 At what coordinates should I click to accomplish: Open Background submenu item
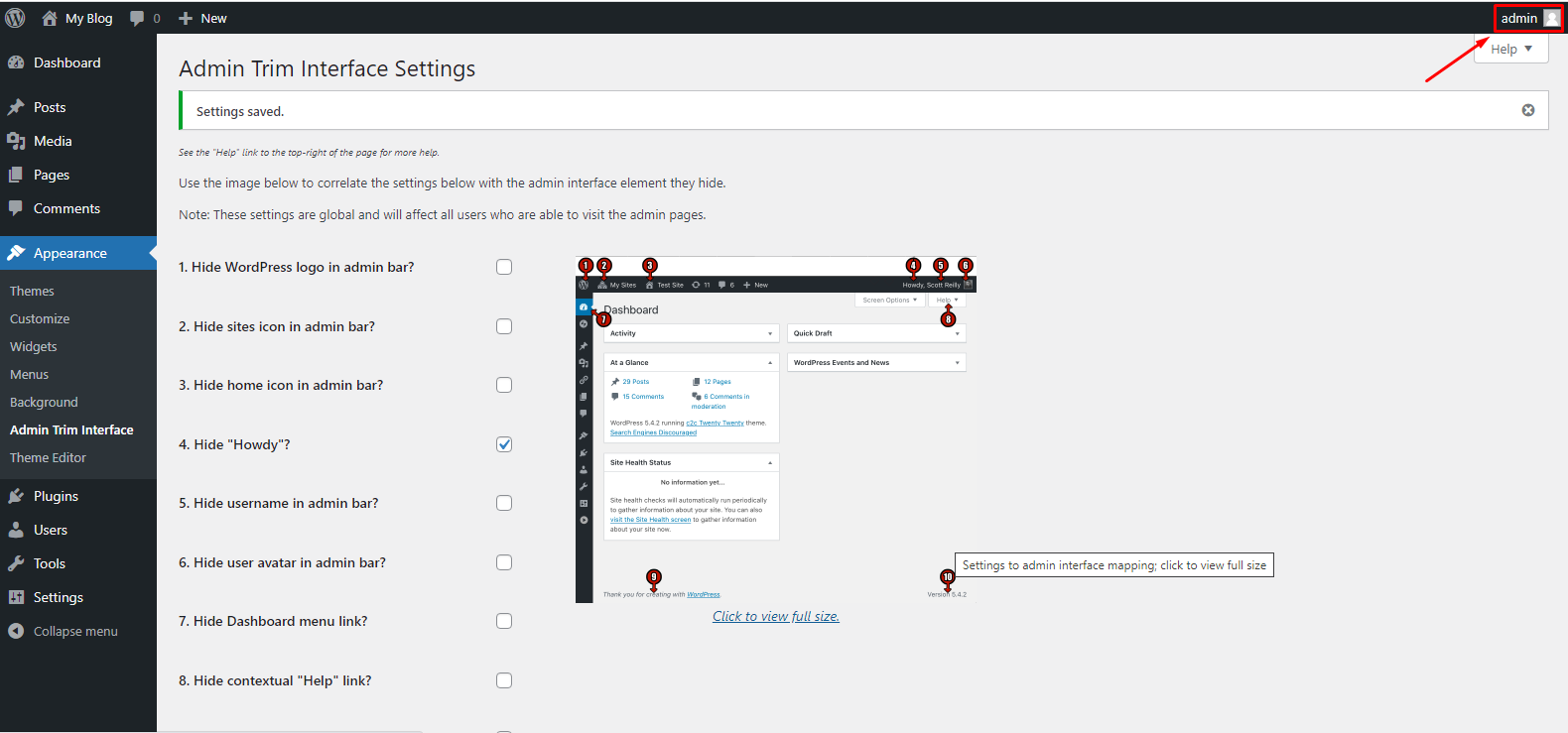pos(44,402)
